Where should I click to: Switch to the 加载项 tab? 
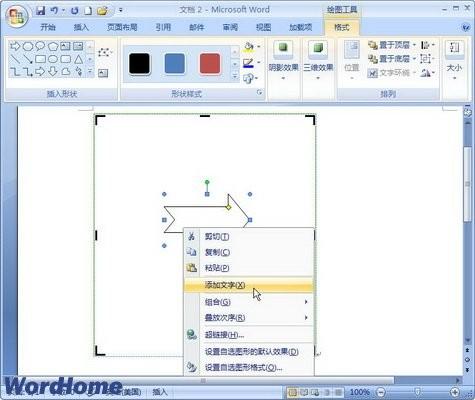pos(300,27)
